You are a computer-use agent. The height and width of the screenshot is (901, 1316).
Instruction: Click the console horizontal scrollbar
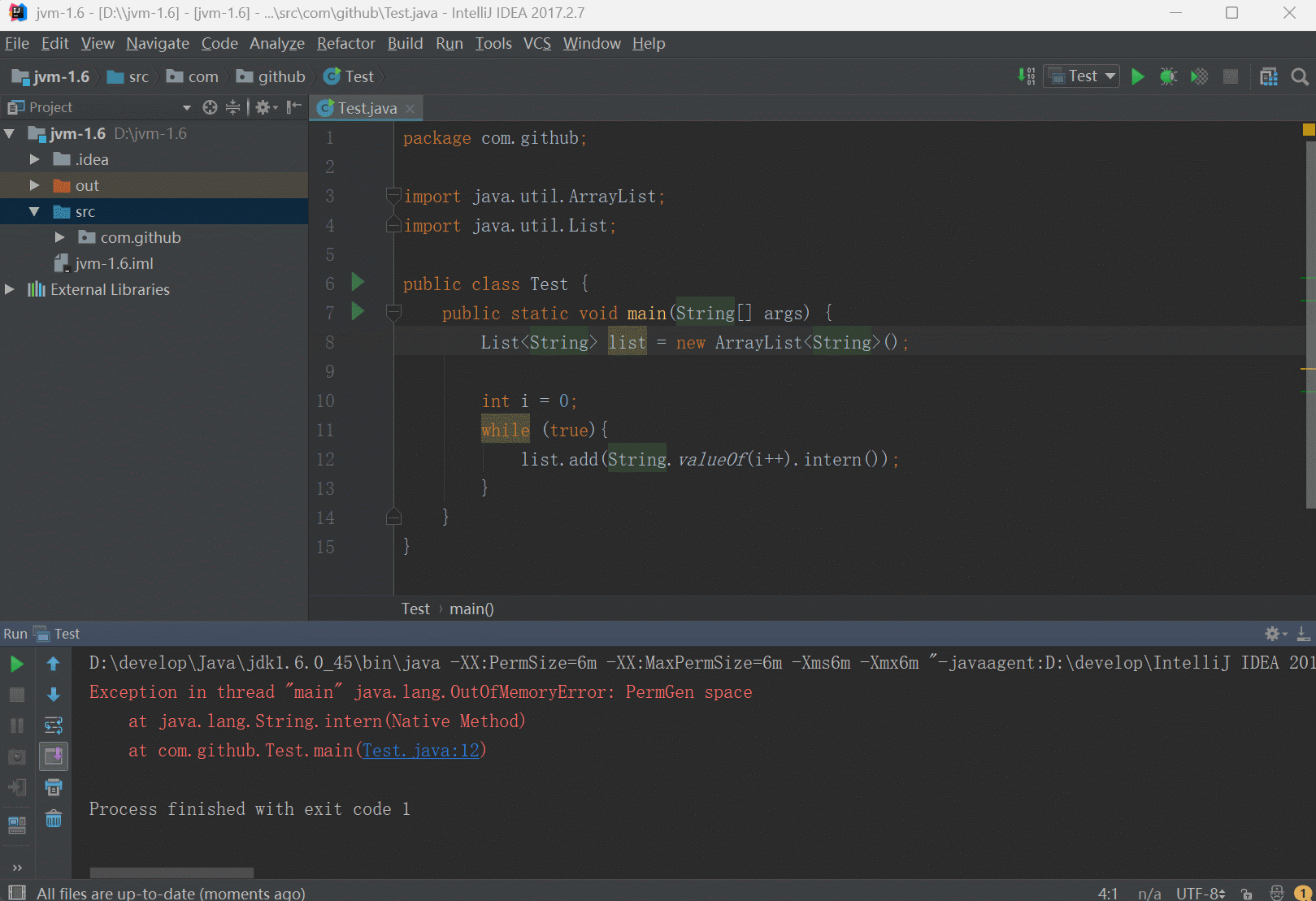172,873
